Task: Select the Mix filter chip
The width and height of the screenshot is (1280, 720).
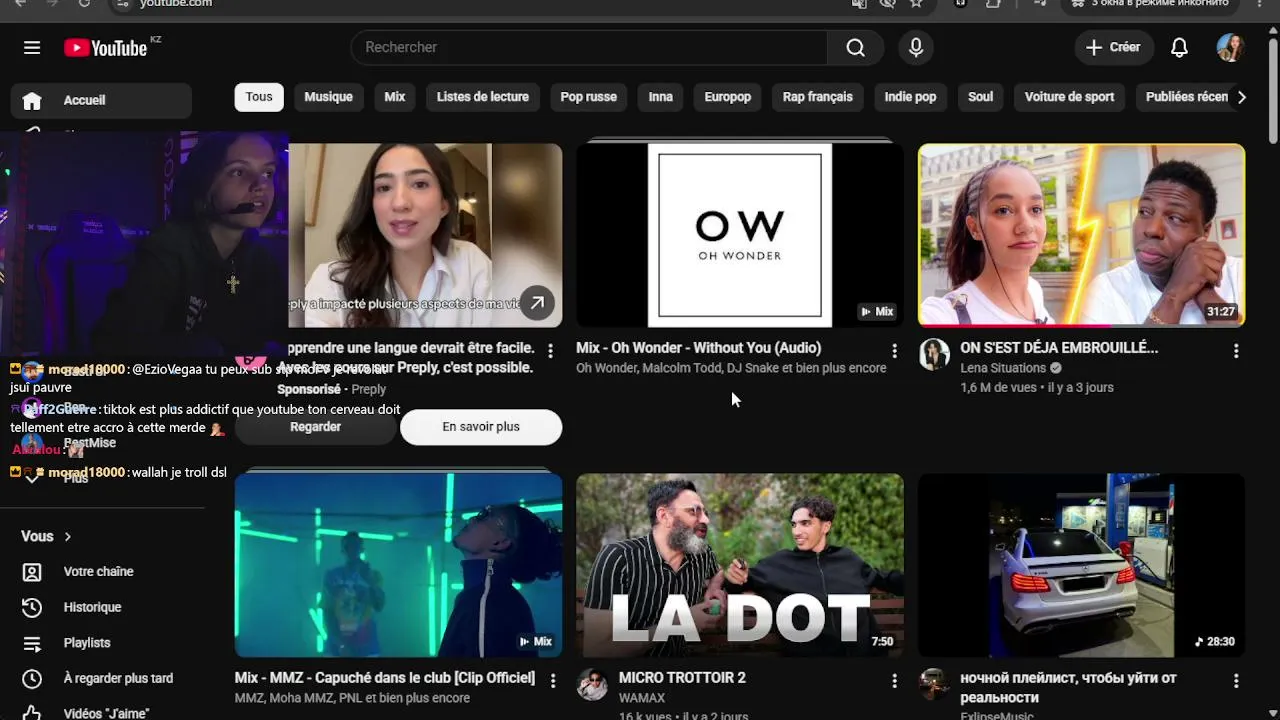Action: point(395,97)
